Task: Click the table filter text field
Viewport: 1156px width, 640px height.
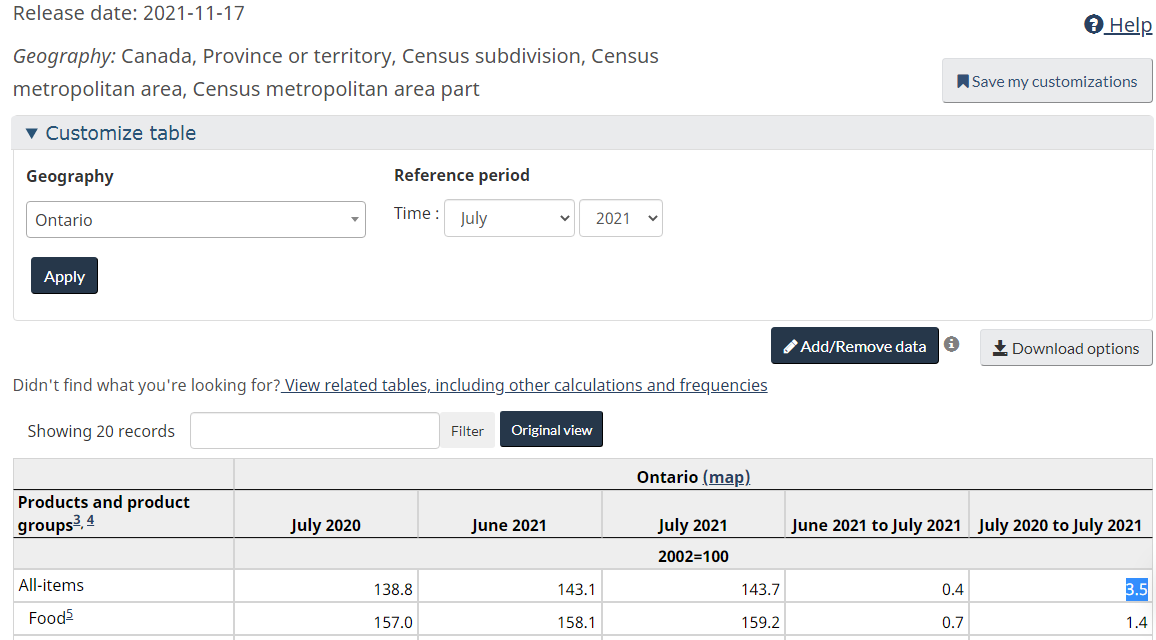Action: (x=314, y=431)
